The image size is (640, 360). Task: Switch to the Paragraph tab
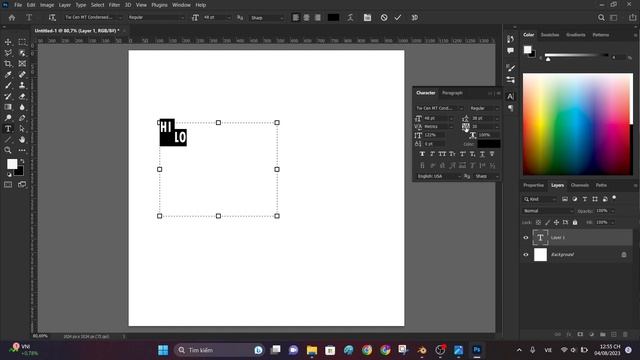(x=452, y=93)
